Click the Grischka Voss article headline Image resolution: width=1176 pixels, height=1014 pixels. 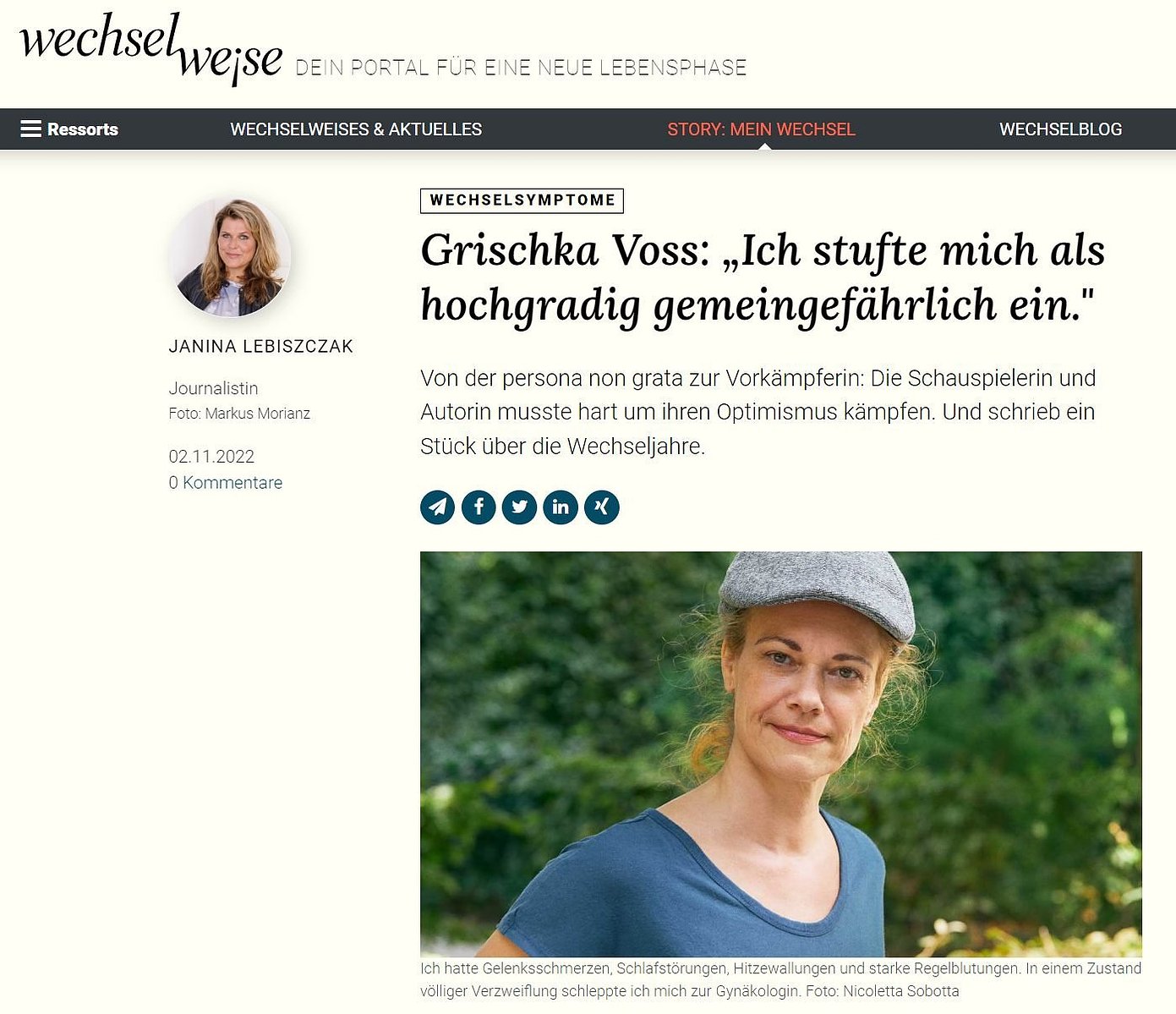763,277
